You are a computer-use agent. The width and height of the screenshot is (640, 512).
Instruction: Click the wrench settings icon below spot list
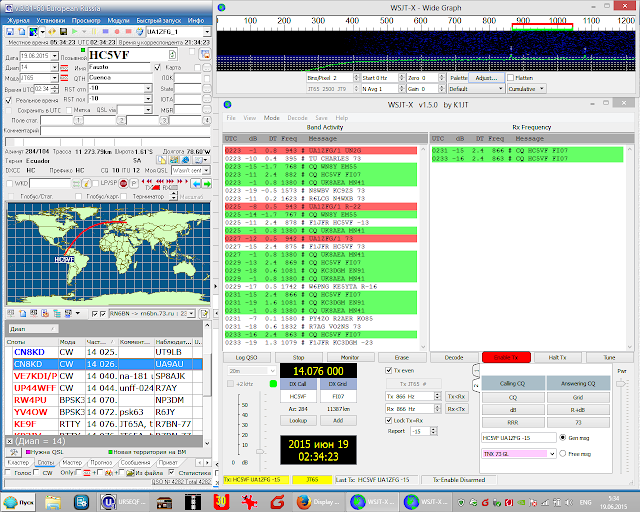point(14,452)
